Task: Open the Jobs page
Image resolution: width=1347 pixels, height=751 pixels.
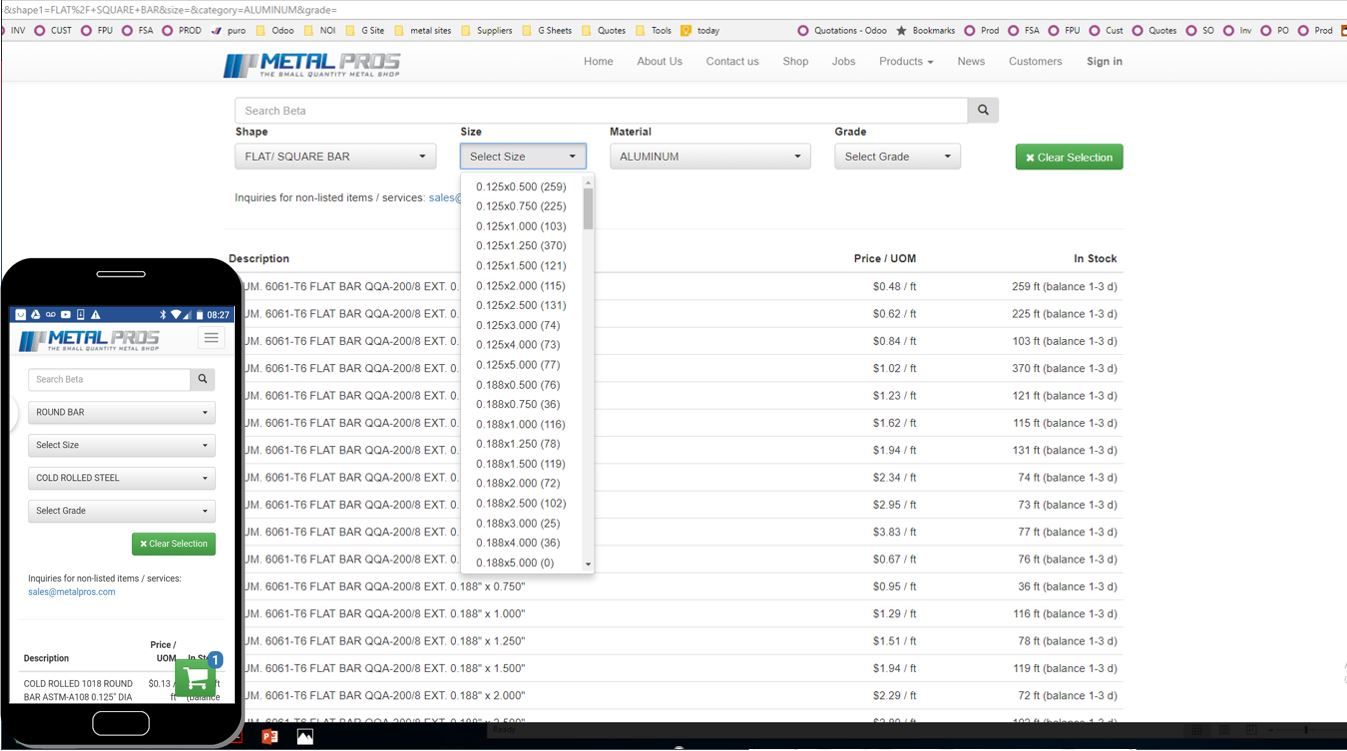Action: tap(843, 61)
